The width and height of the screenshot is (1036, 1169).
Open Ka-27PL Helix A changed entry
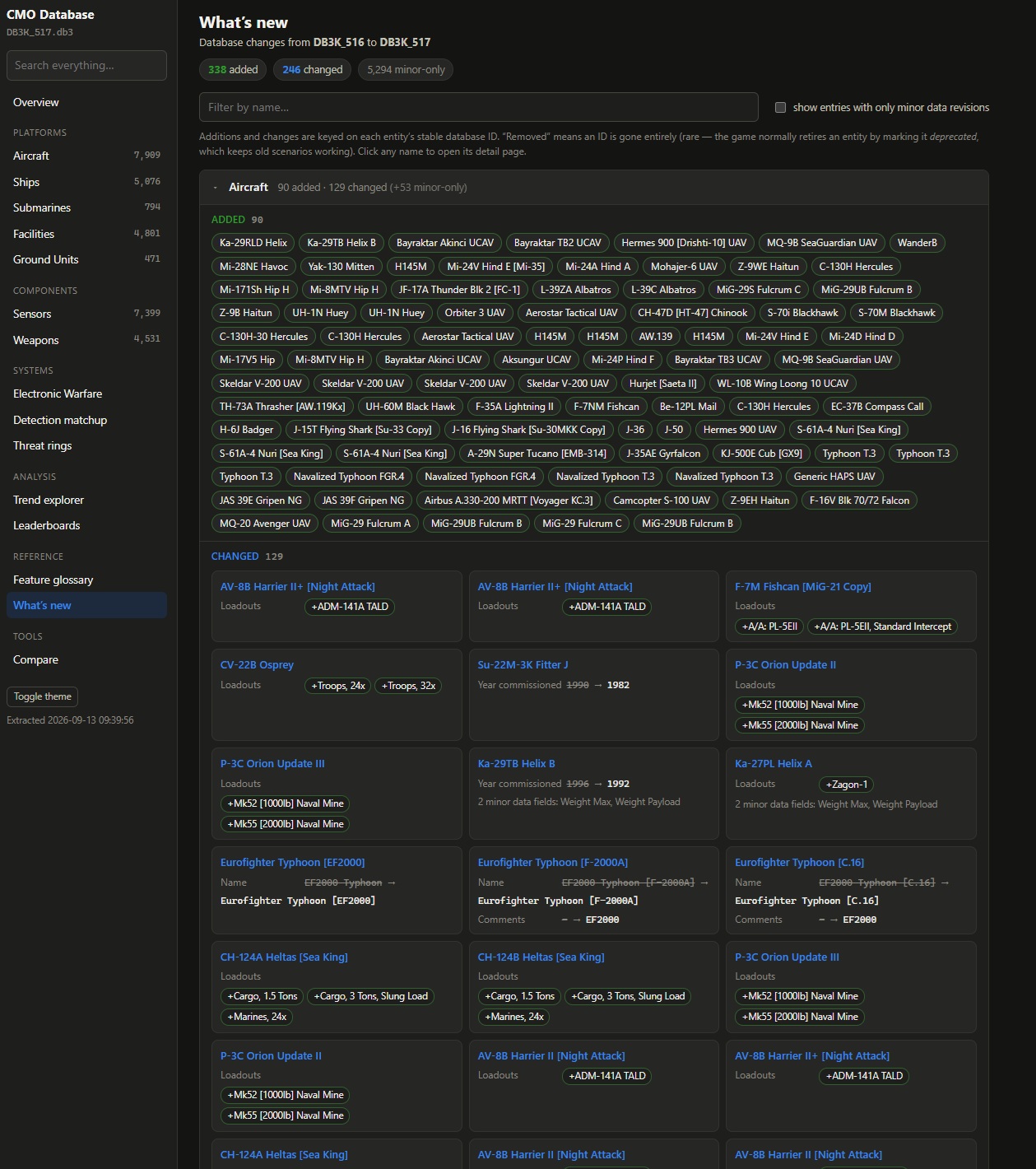pyautogui.click(x=773, y=764)
